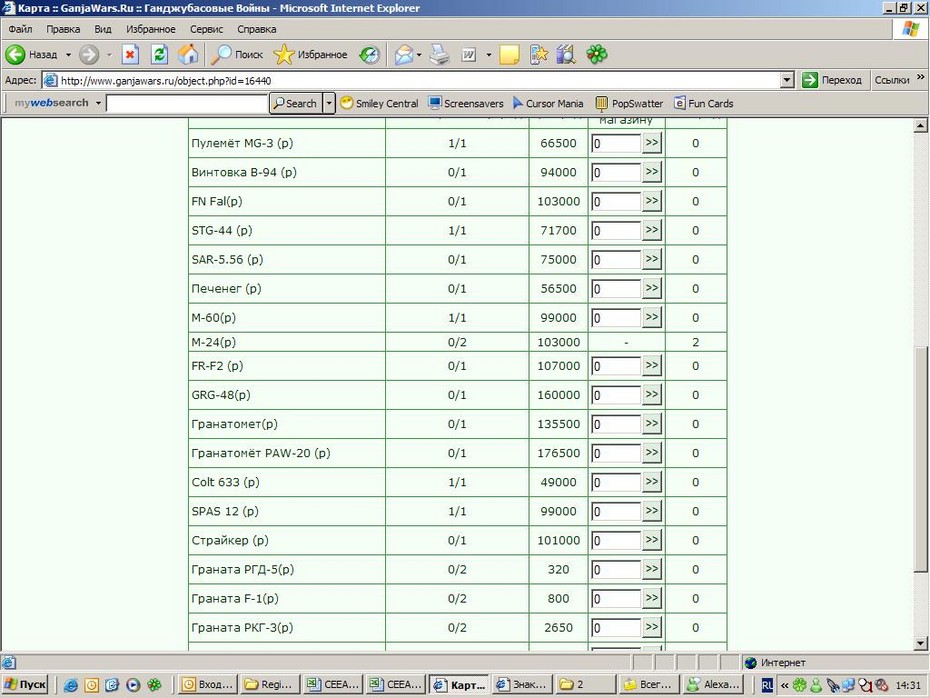Click the Переход (Go) button

click(x=832, y=80)
